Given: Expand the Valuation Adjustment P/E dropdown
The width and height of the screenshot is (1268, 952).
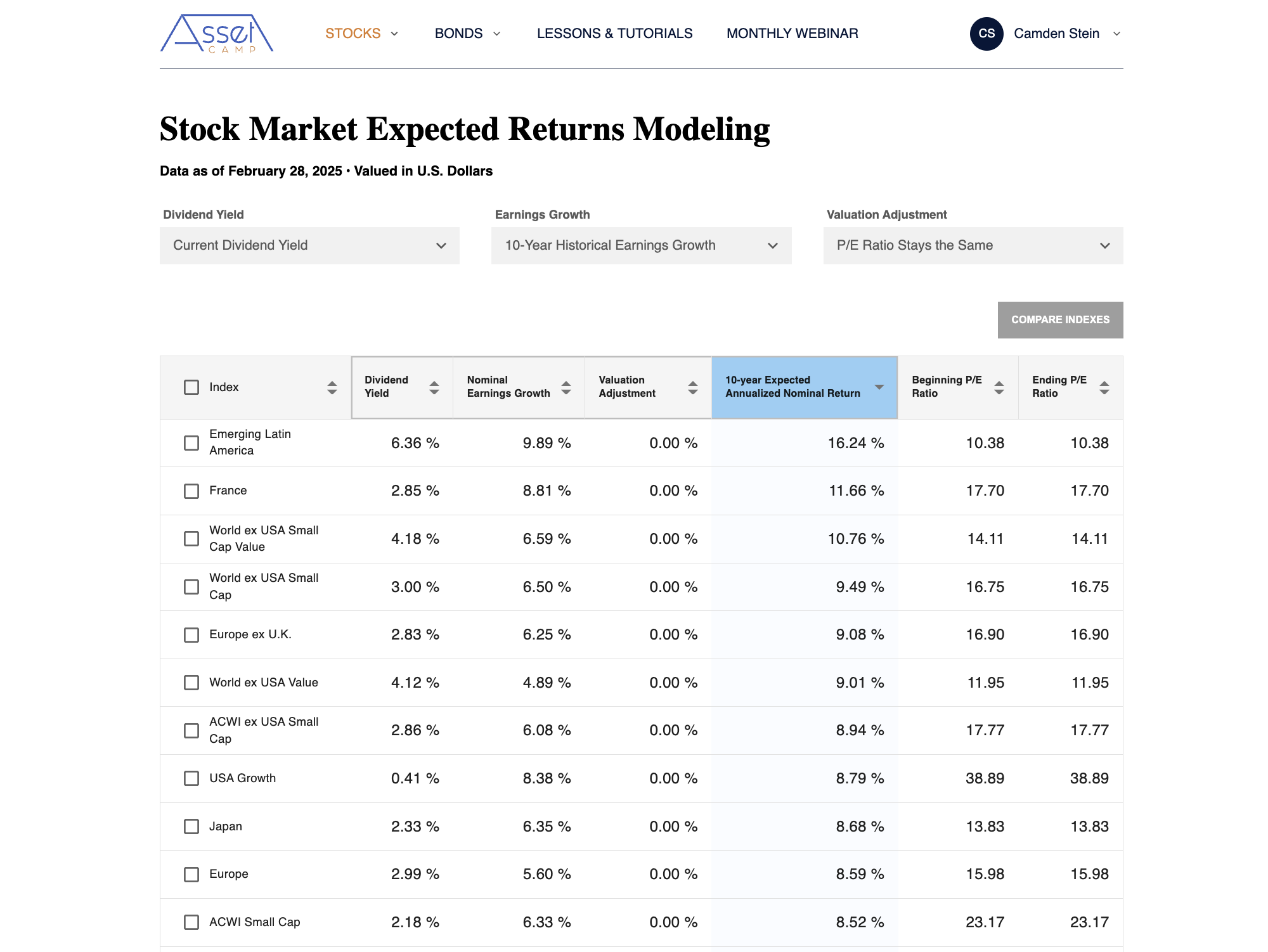Looking at the screenshot, I should click(973, 245).
